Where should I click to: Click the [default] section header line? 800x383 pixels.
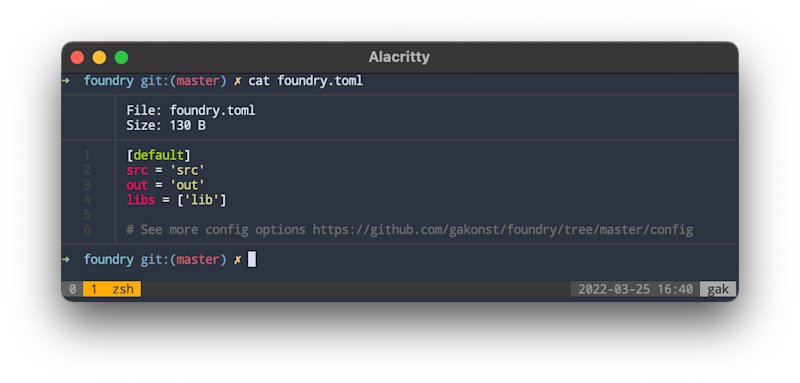coord(158,155)
